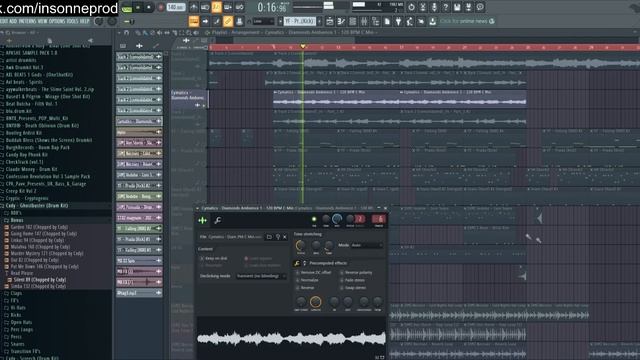Open the sampler waveform tab icon

[x=202, y=220]
